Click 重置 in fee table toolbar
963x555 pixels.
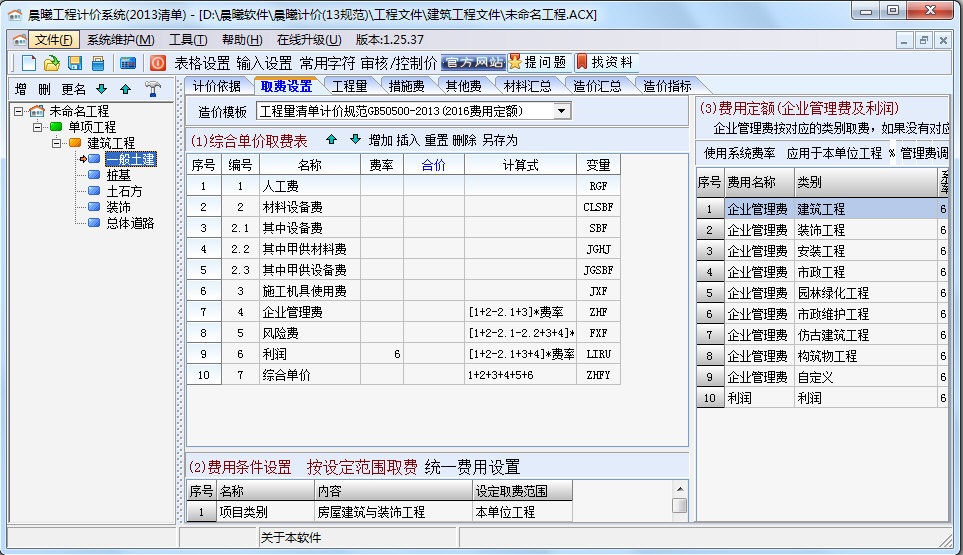pos(436,140)
